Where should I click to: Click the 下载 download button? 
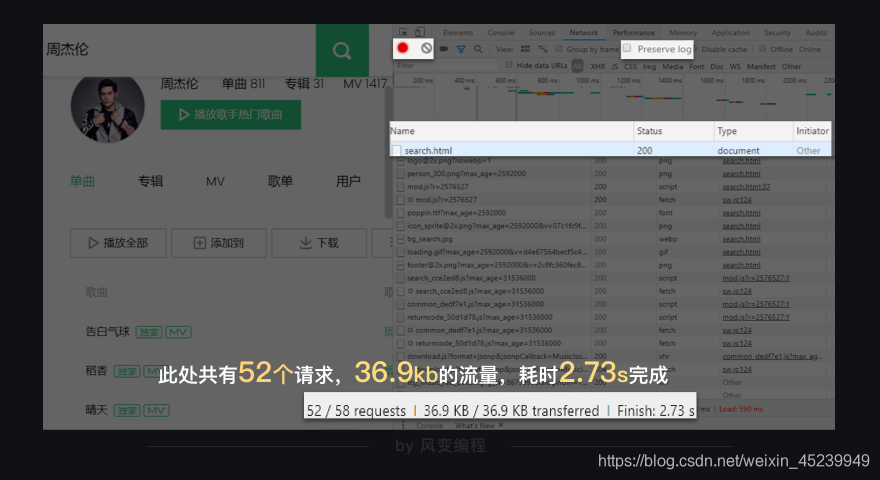point(319,243)
